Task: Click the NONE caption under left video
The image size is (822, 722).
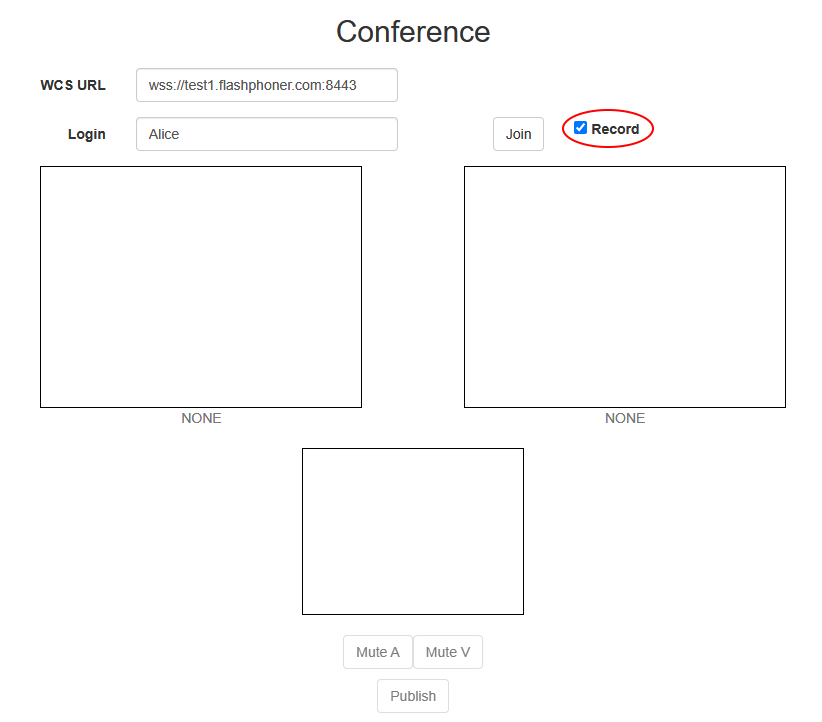Action: click(x=201, y=418)
